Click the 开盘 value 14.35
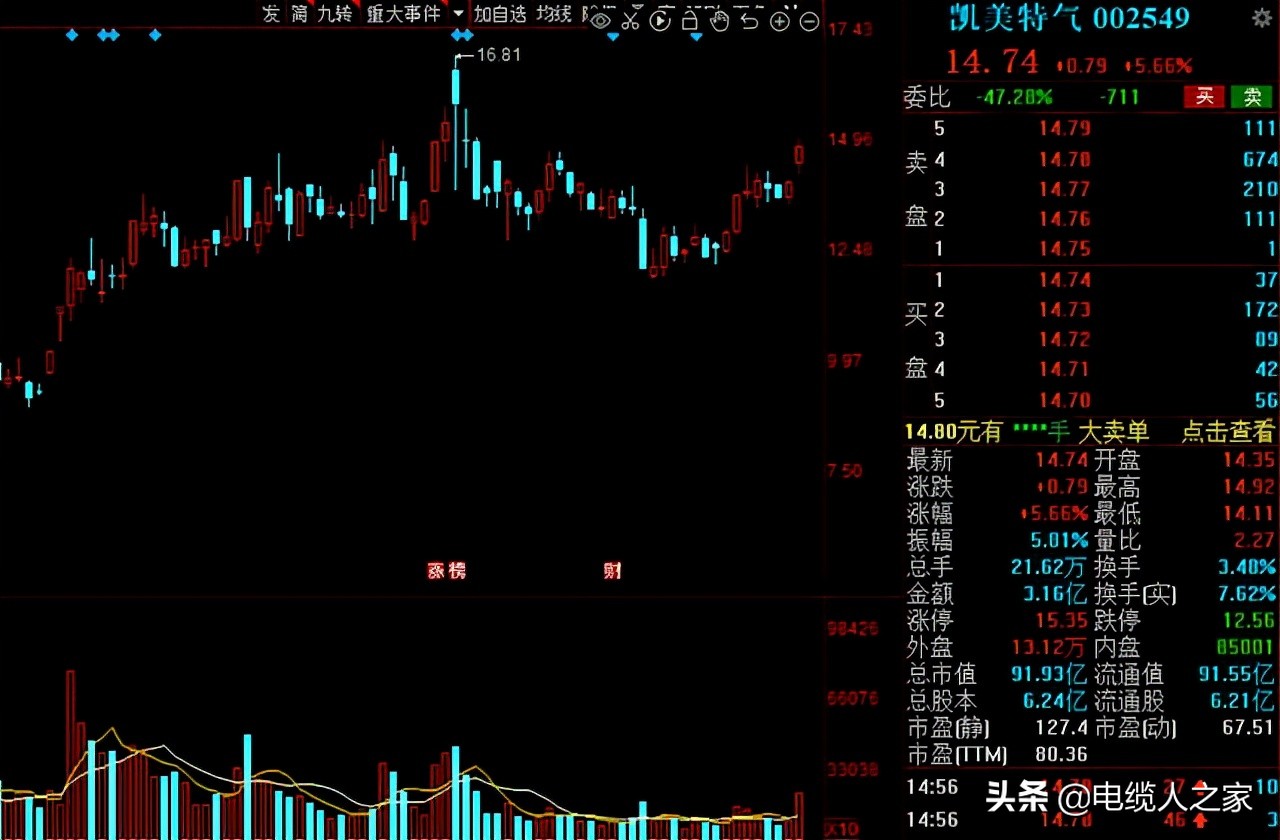The height and width of the screenshot is (840, 1280). pos(1249,461)
